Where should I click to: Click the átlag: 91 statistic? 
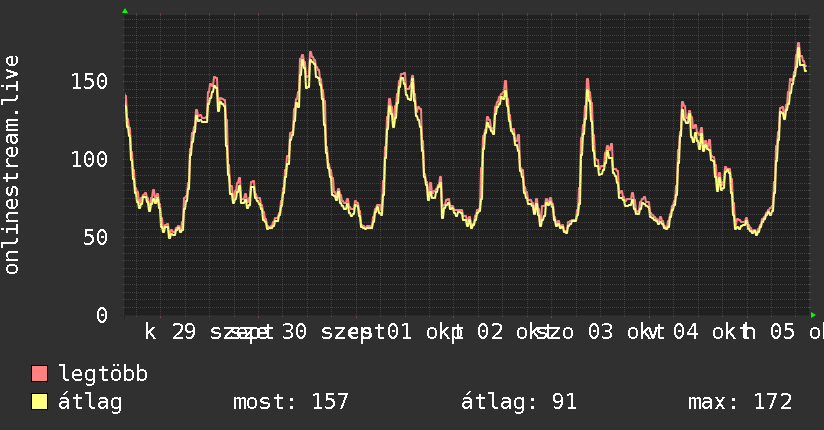pyautogui.click(x=519, y=402)
